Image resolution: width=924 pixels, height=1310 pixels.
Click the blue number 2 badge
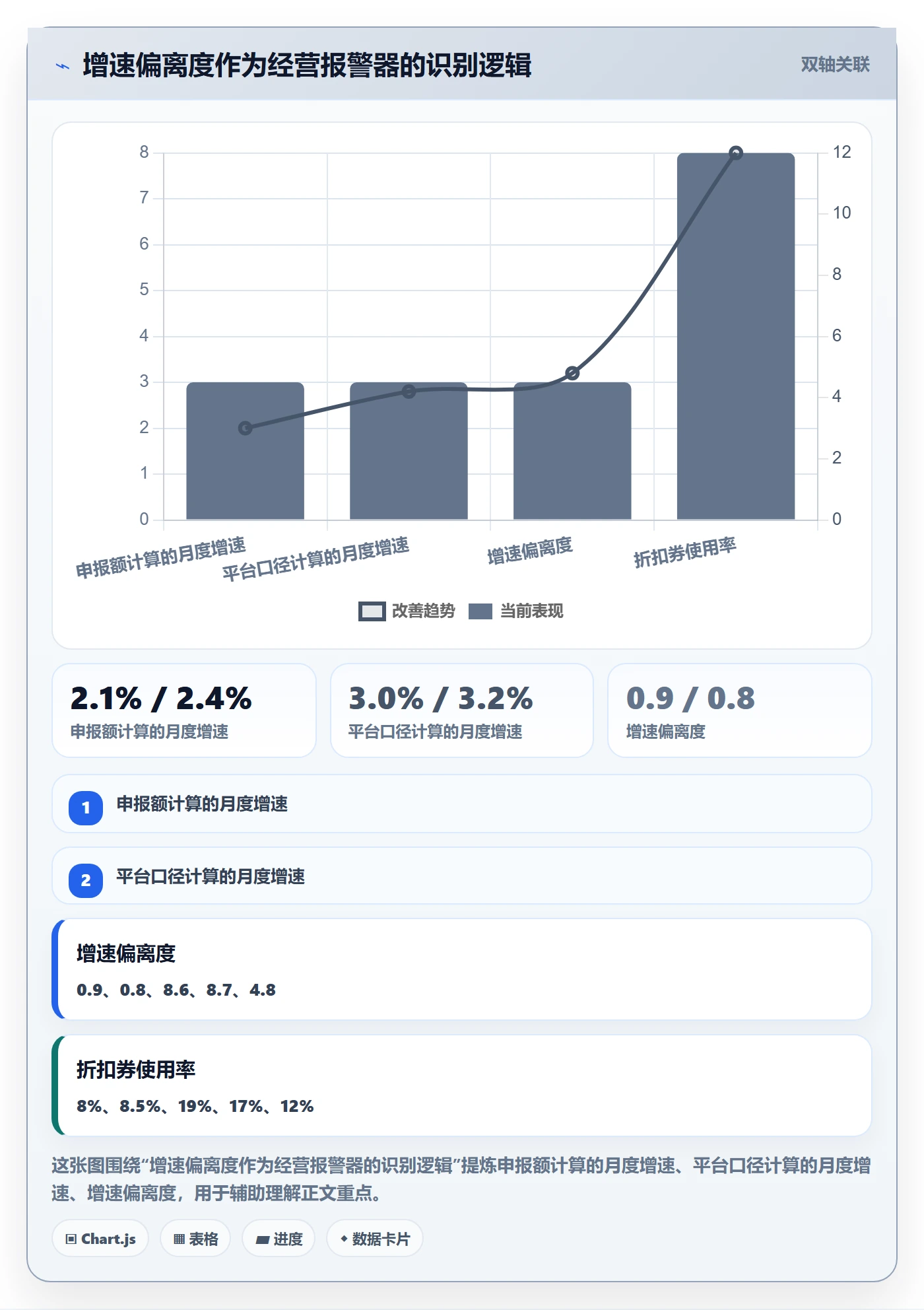tap(86, 880)
